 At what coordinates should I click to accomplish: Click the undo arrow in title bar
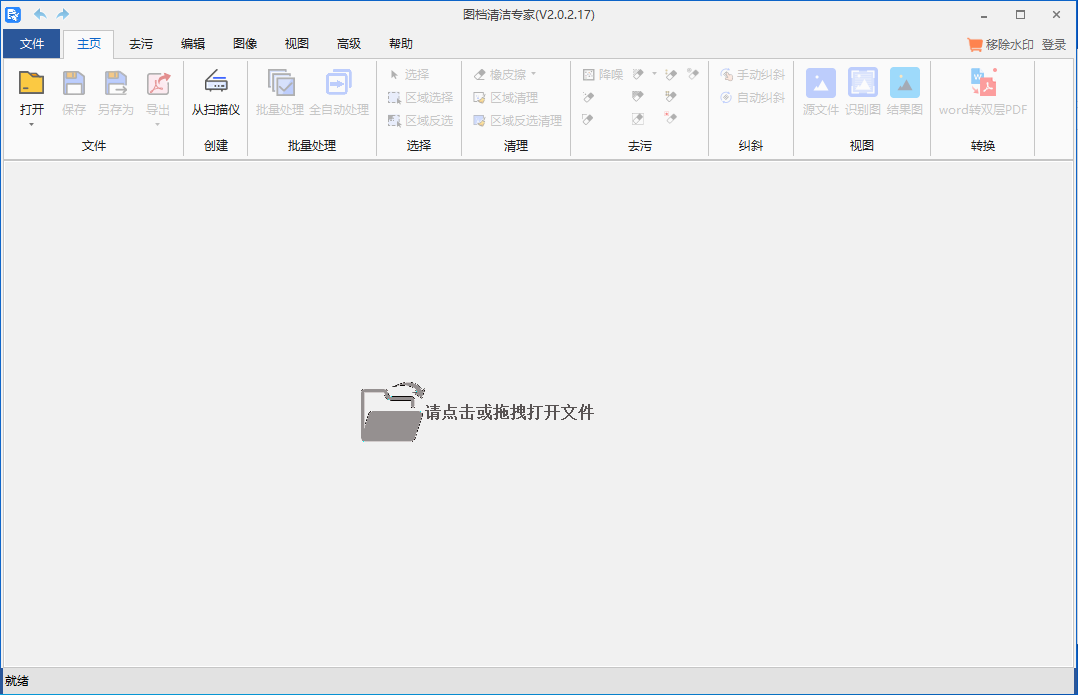[x=40, y=14]
